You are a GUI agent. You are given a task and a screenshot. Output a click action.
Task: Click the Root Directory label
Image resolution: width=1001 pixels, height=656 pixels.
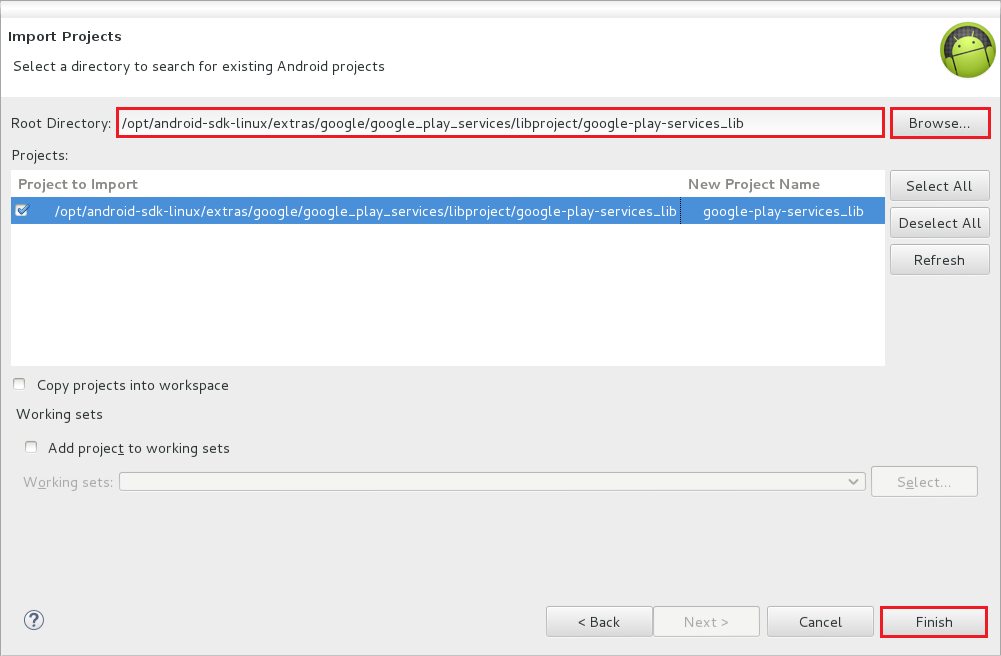61,123
